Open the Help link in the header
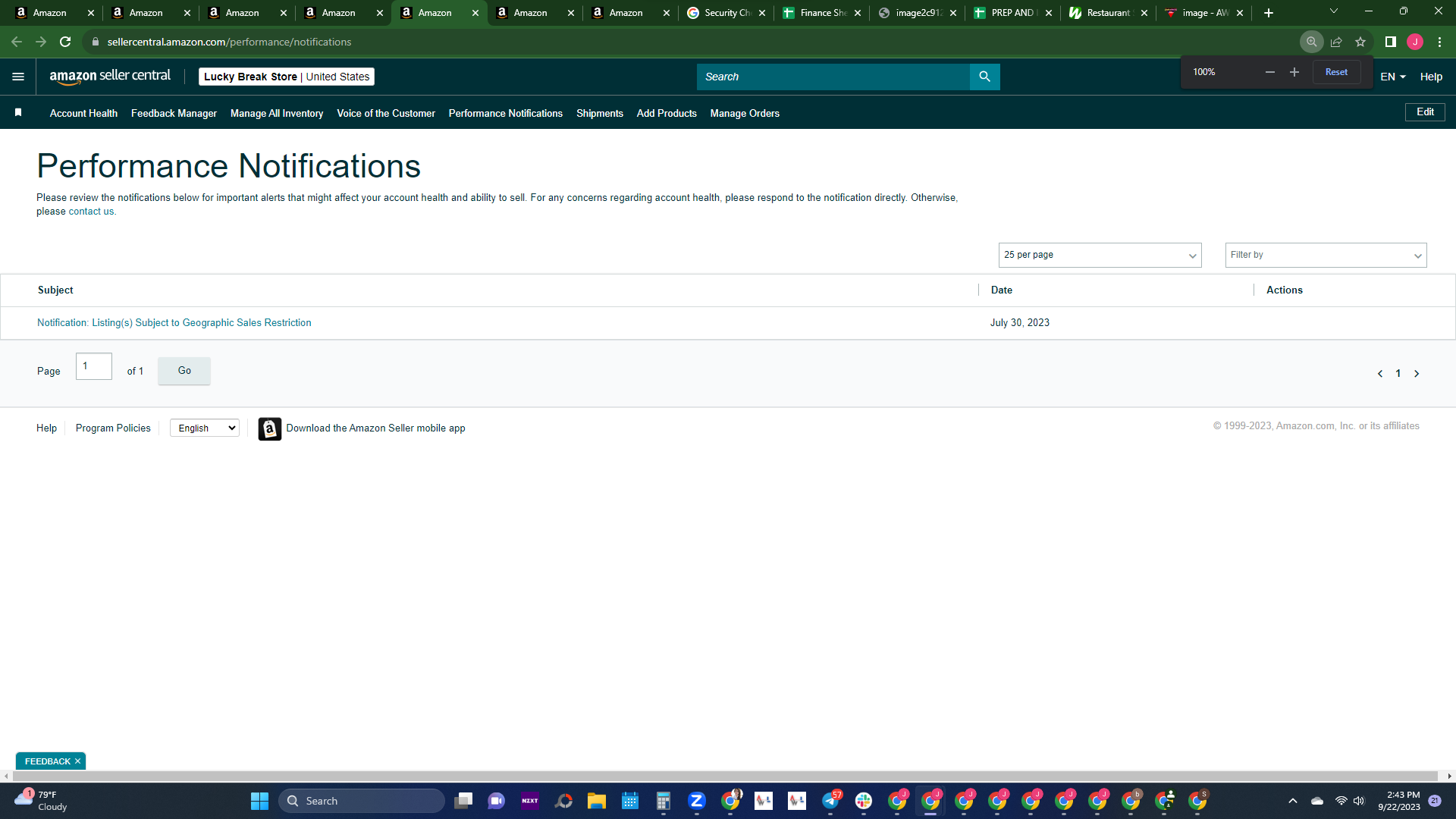The width and height of the screenshot is (1456, 819). click(x=1431, y=77)
